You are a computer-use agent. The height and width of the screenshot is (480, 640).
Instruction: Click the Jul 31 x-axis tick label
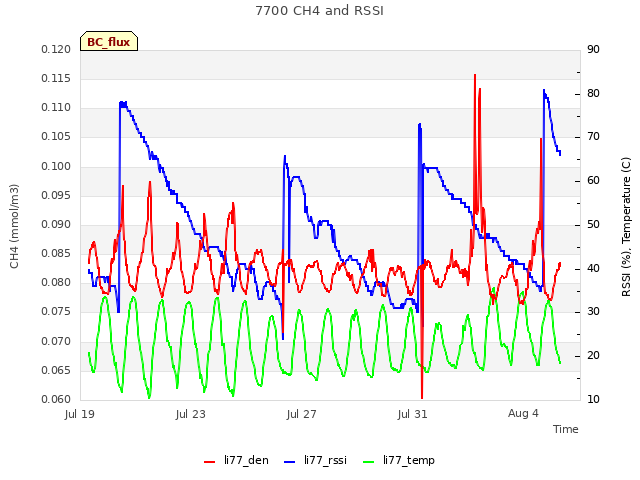pos(412,414)
